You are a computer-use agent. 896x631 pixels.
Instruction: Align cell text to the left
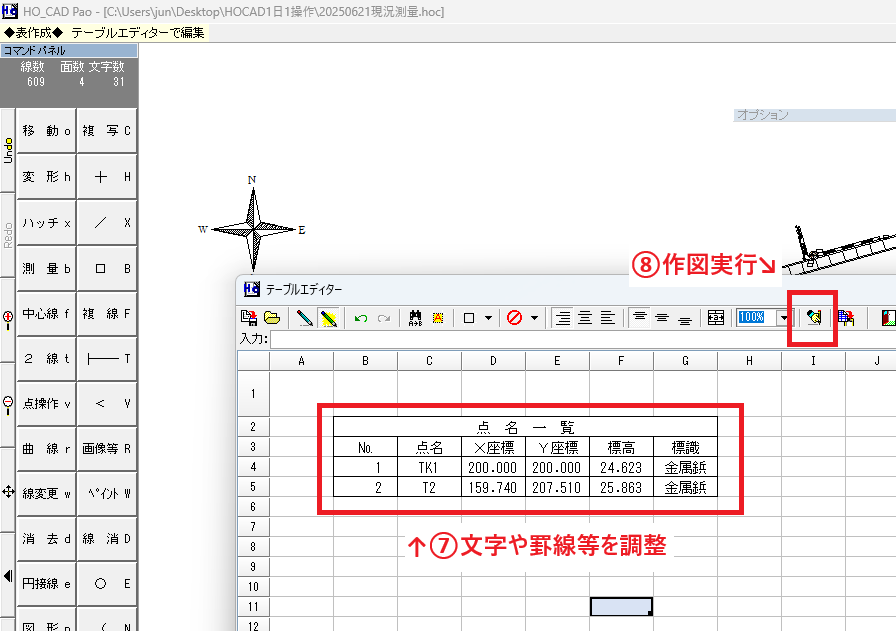(608, 318)
